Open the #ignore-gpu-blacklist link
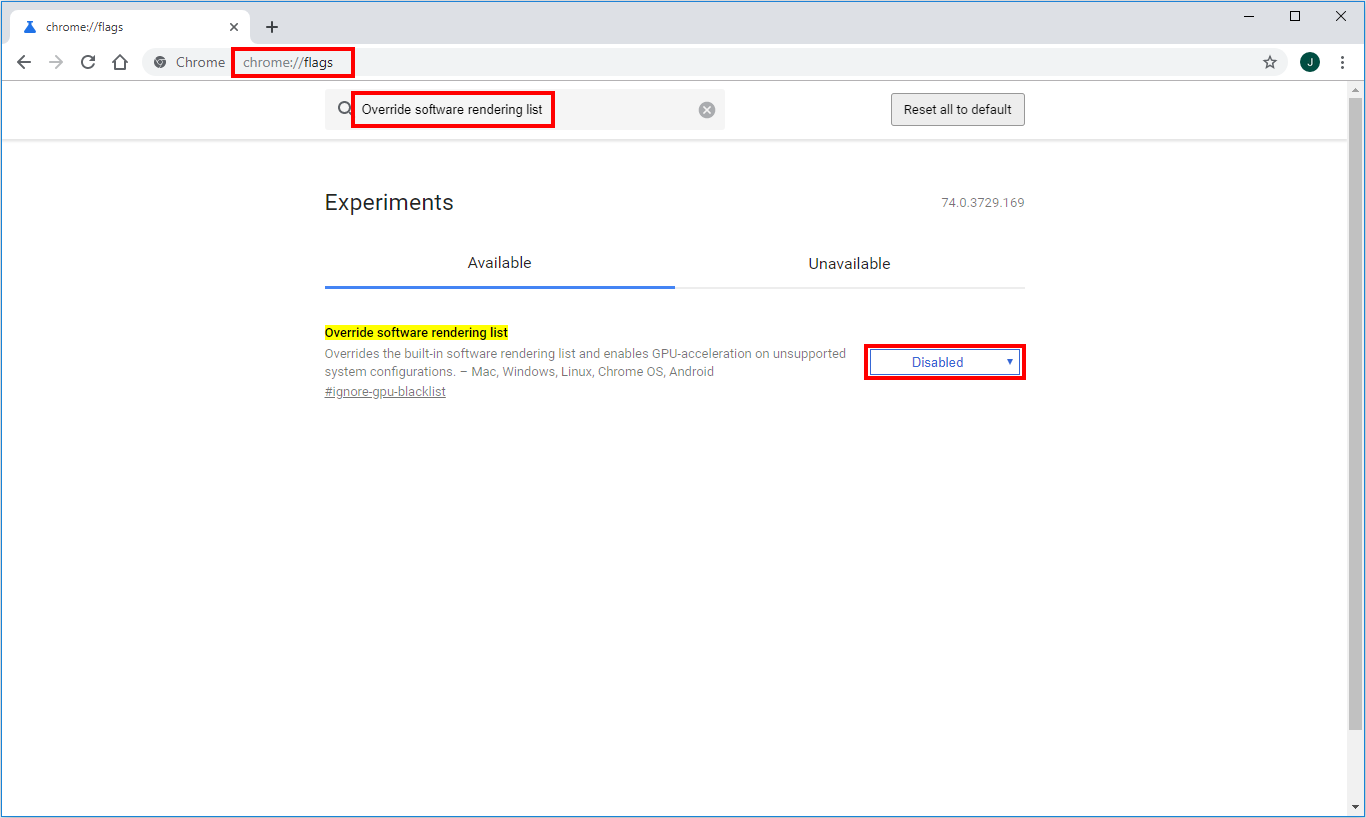Screen dimensions: 1366x818 click(x=385, y=392)
